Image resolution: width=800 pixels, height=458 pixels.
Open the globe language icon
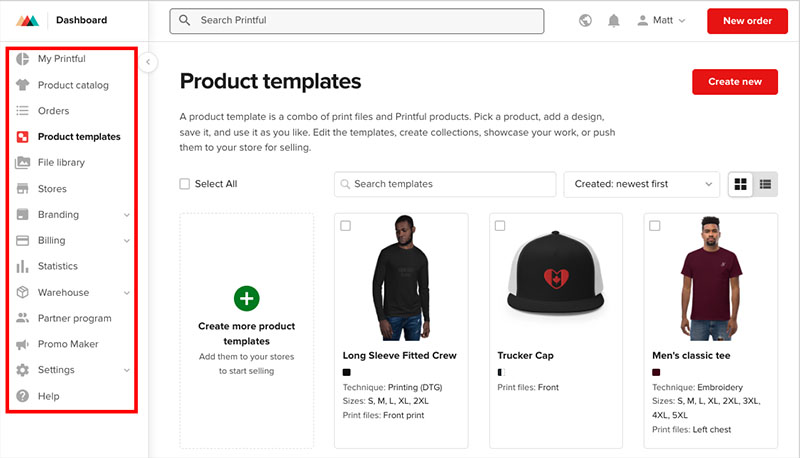[x=585, y=20]
